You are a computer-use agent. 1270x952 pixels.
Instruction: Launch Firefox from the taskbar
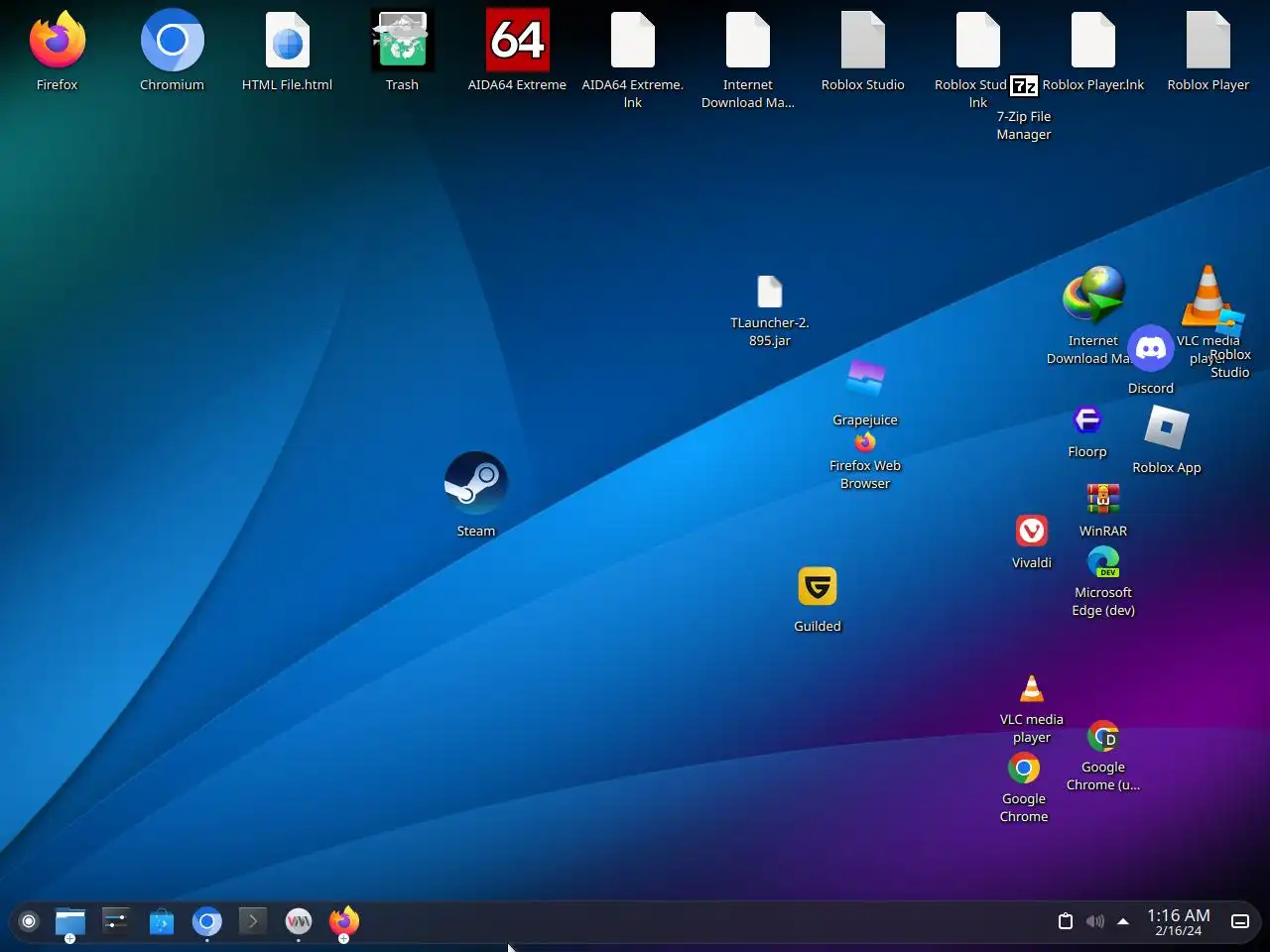coord(344,922)
